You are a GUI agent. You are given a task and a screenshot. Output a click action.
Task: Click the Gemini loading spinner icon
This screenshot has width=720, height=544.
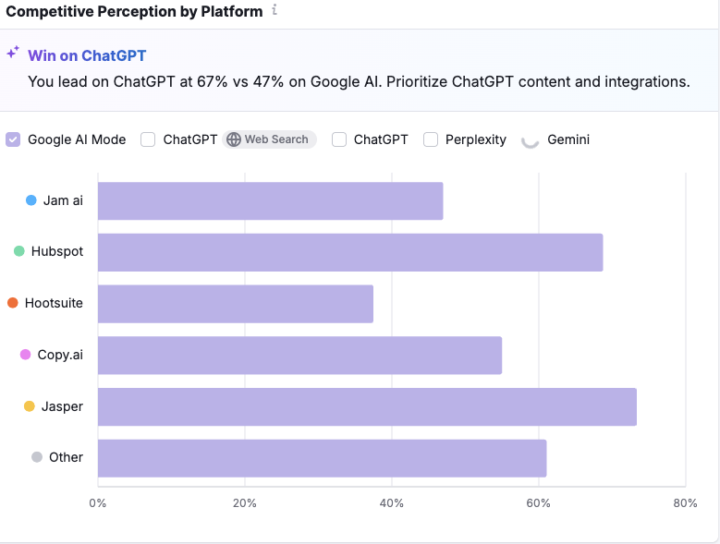point(530,140)
